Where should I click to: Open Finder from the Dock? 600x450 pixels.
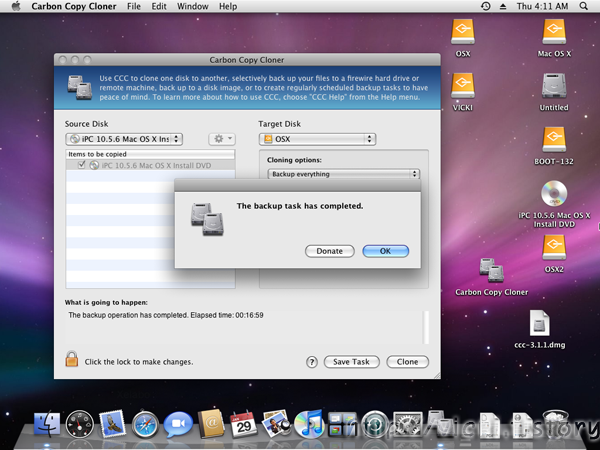pyautogui.click(x=47, y=424)
